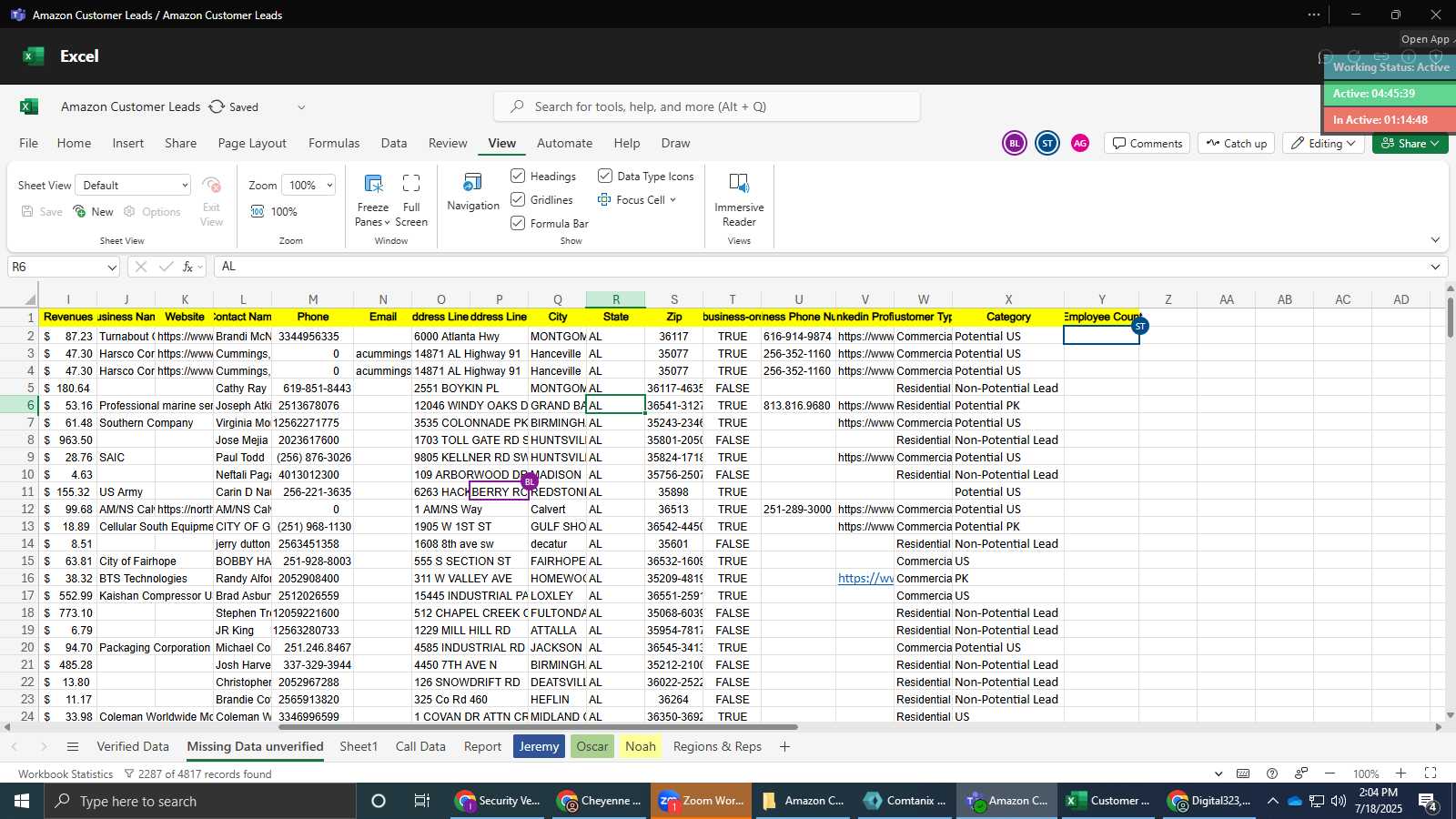Uncheck the Headings checkbox
Viewport: 1456px width, 819px height.
click(x=518, y=176)
